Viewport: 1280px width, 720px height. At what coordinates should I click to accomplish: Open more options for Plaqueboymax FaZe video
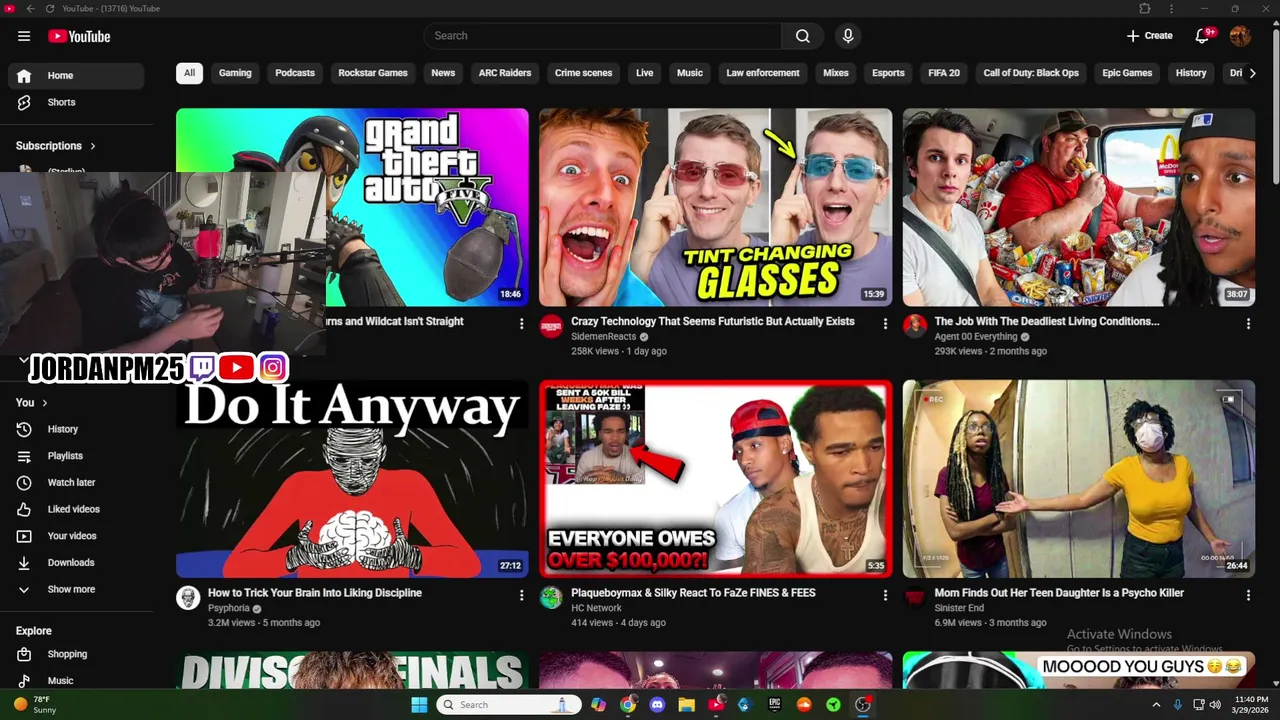pos(884,595)
